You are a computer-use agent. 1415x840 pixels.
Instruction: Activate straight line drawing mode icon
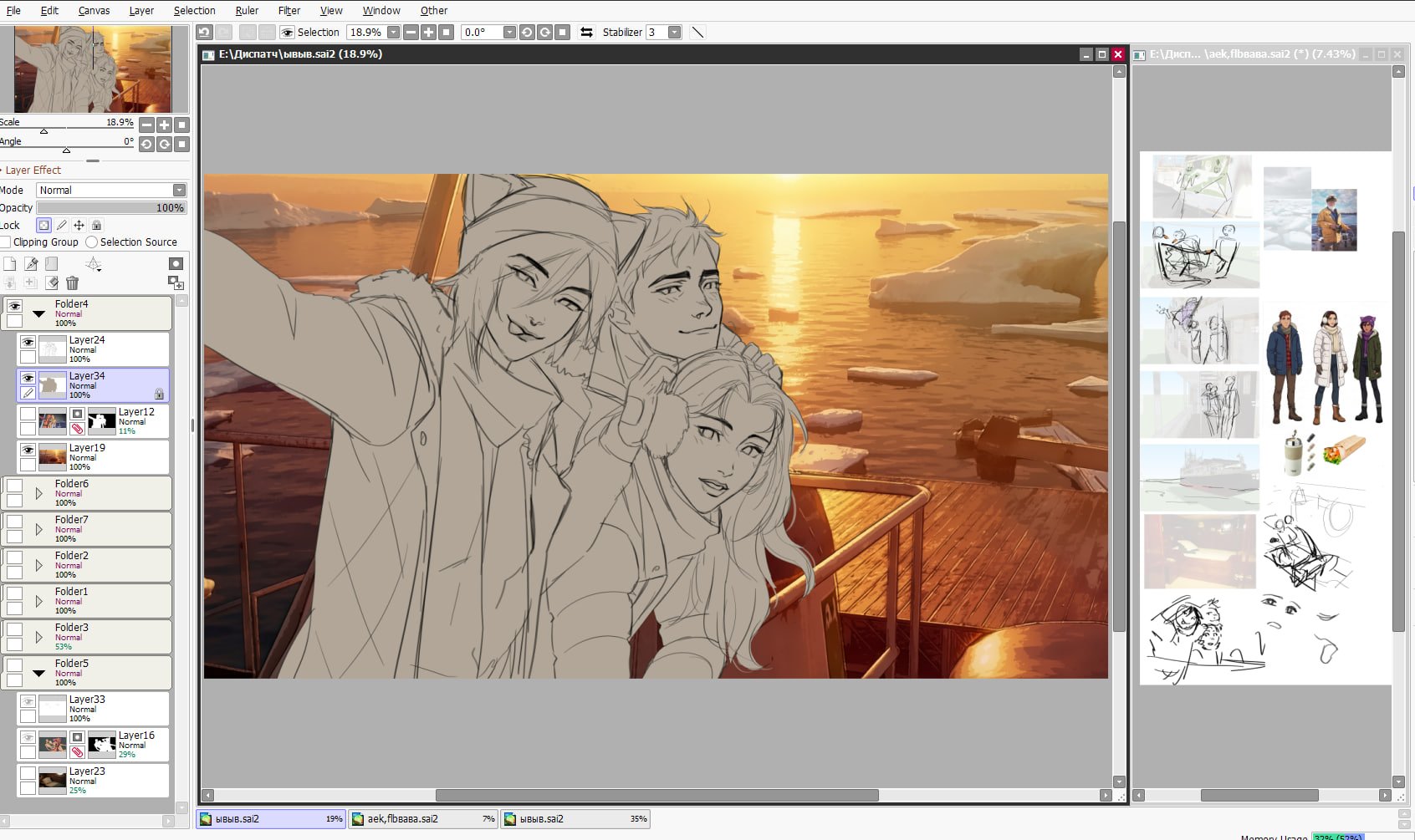pos(697,33)
